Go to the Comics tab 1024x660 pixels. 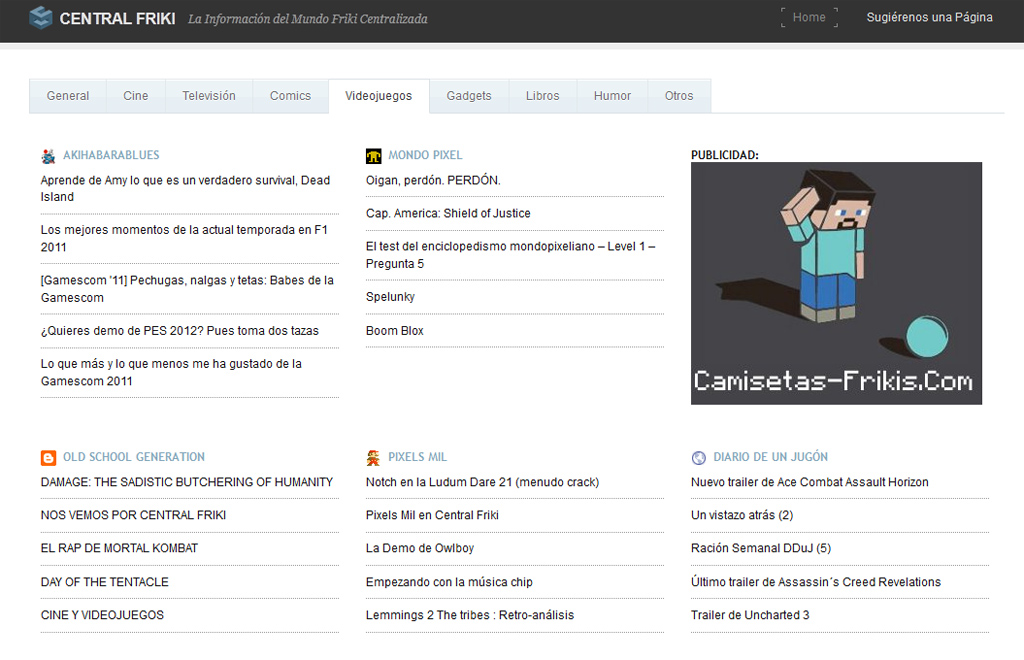click(290, 96)
